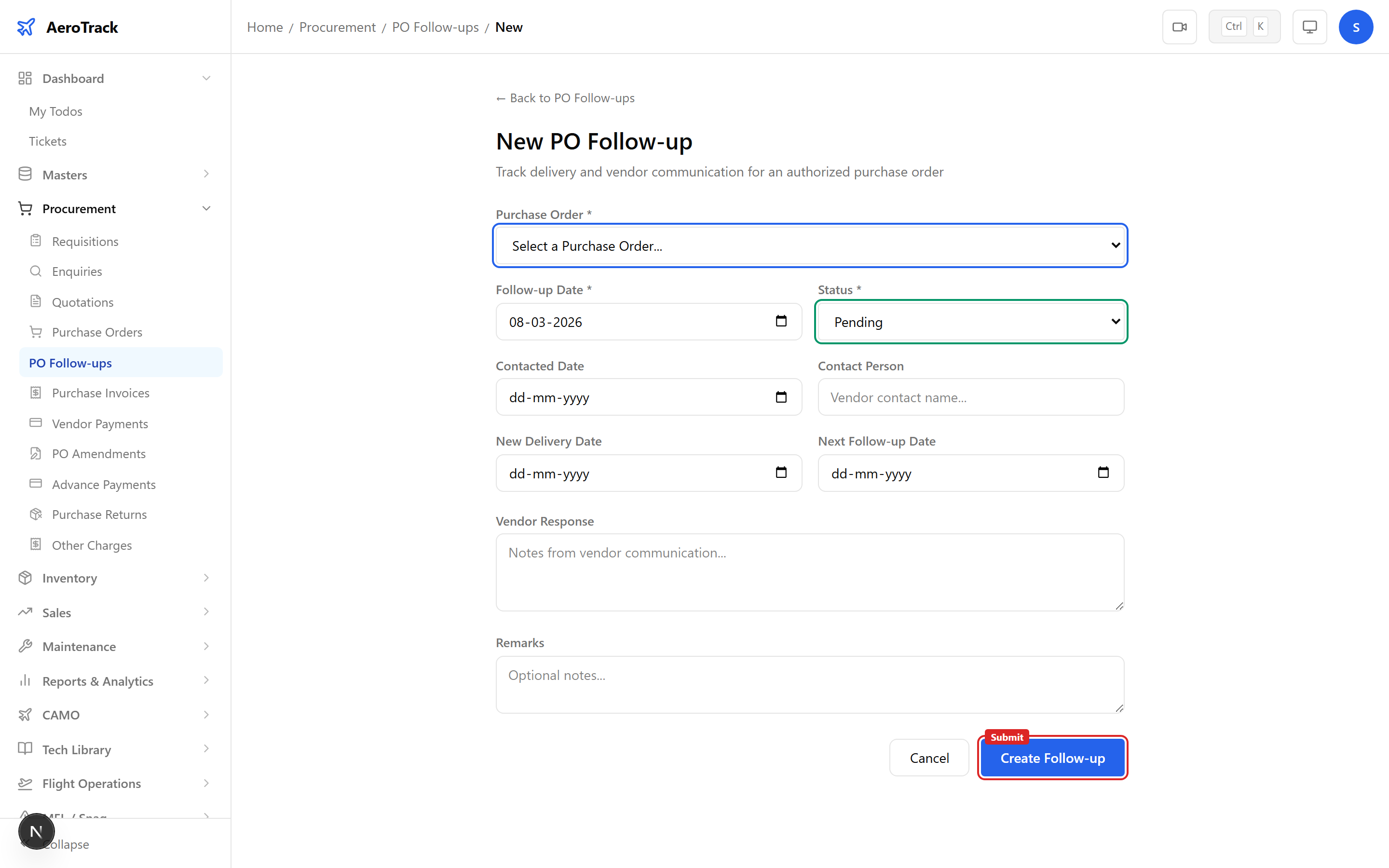
Task: Click the Purchase Invoices icon in sidebar
Action: [36, 393]
